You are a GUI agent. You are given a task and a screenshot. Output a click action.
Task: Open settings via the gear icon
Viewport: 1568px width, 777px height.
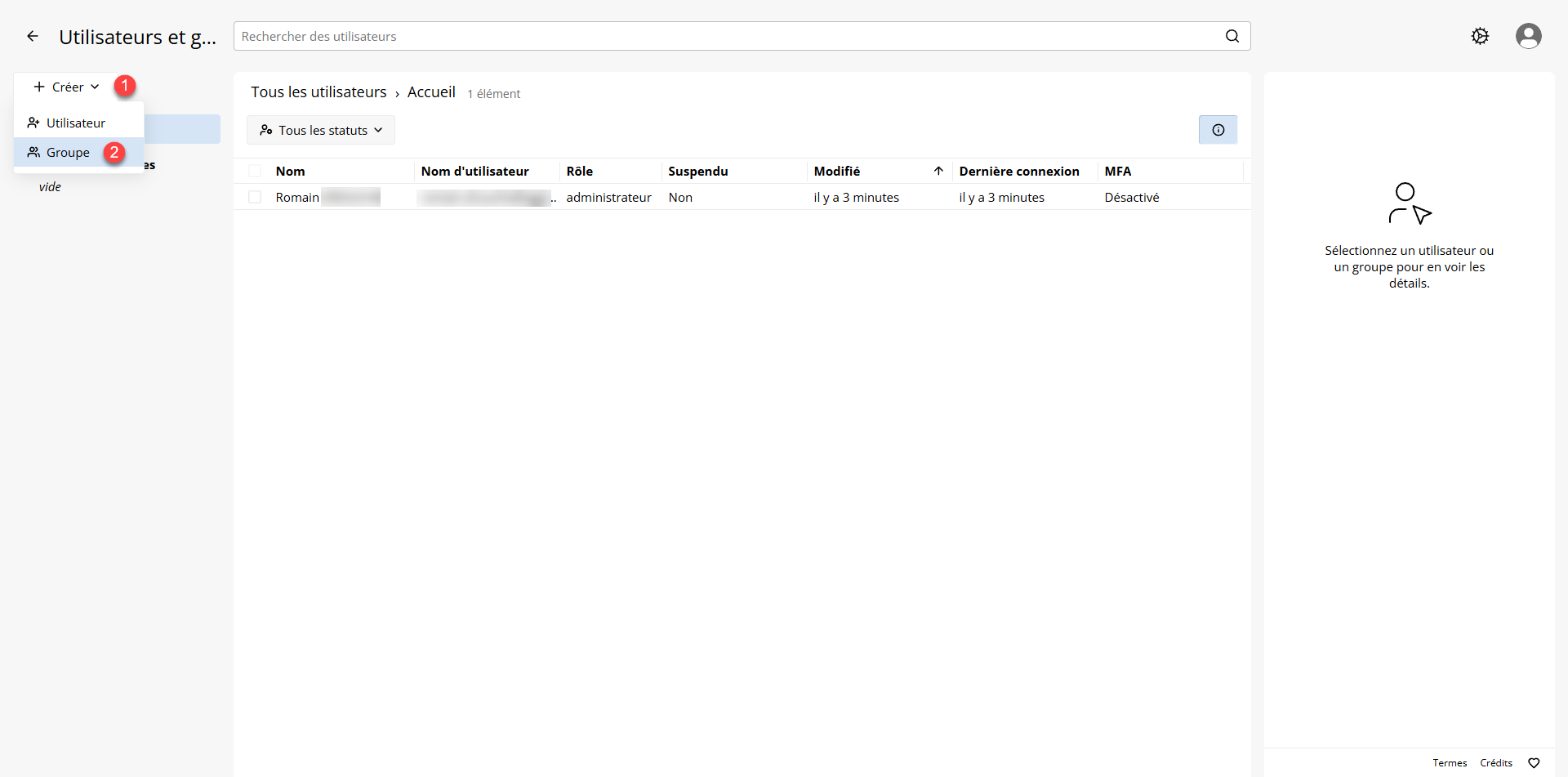pos(1480,36)
